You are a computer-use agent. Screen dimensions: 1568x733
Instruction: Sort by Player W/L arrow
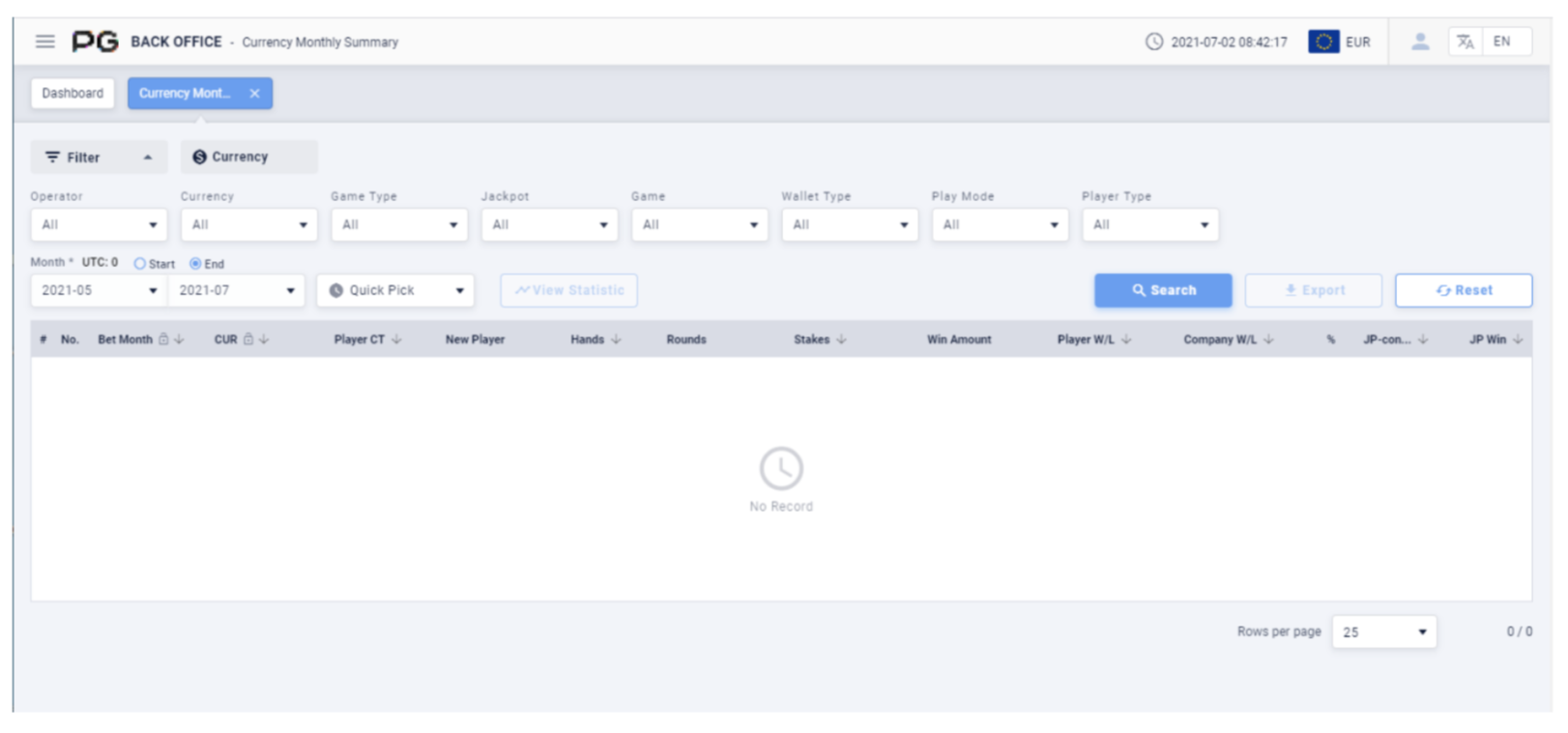1126,339
